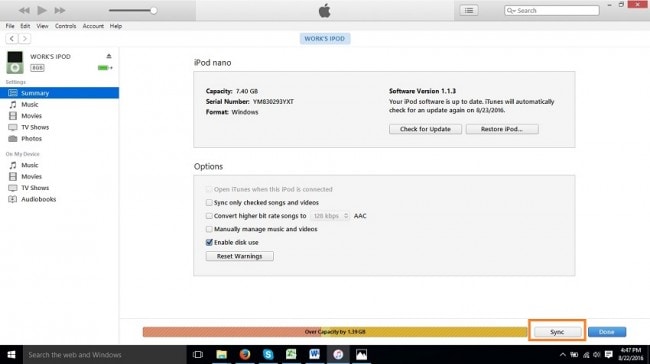Open Word from taskbar

314,354
